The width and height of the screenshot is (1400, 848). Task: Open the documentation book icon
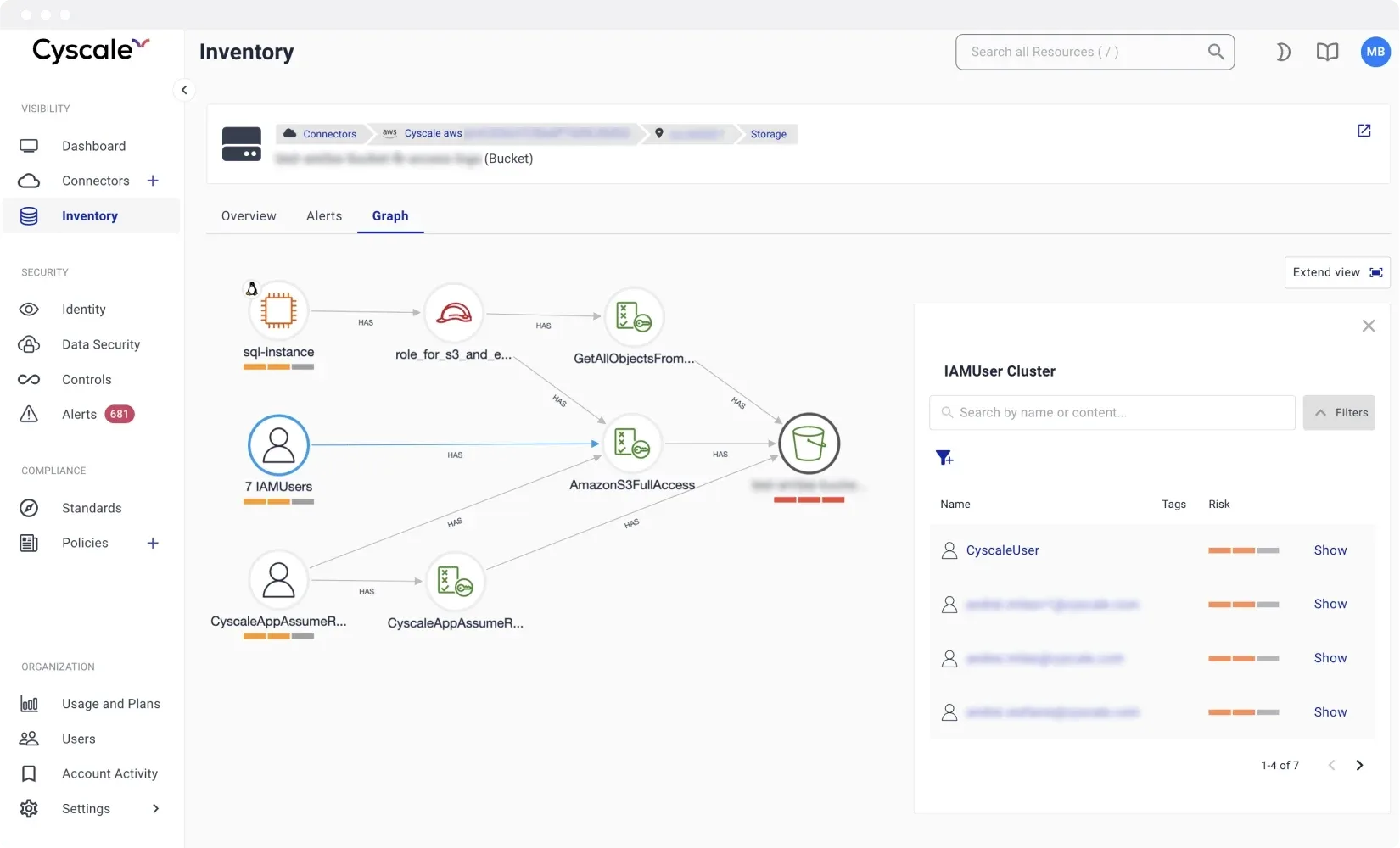click(1328, 52)
